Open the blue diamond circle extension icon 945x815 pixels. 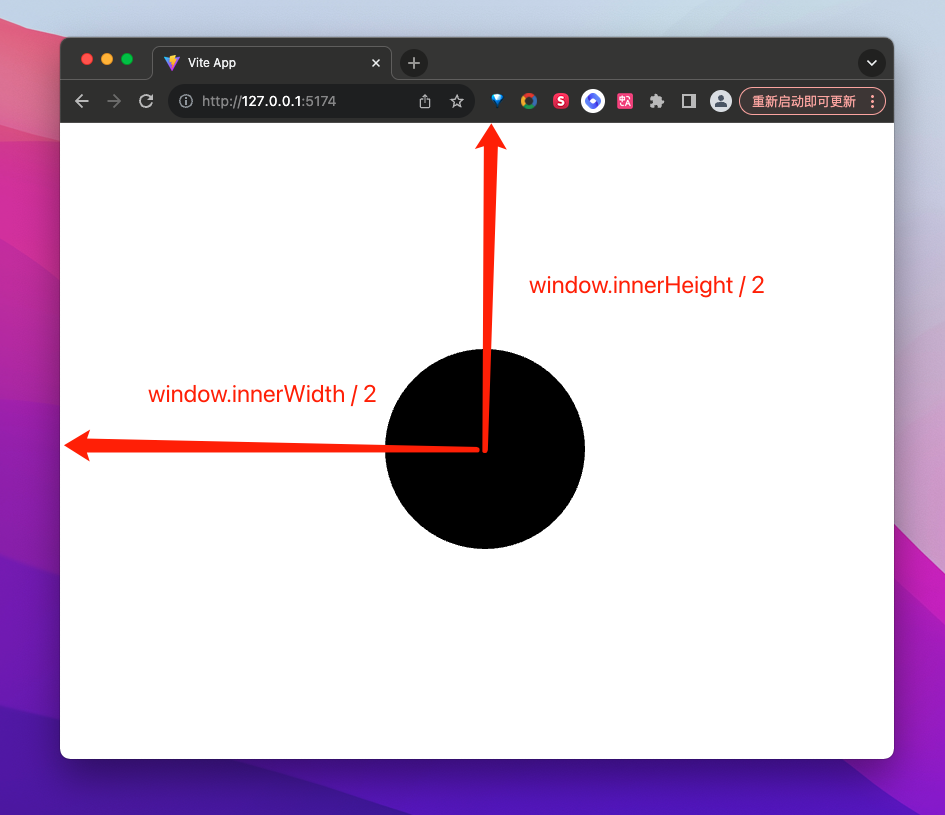pos(593,101)
